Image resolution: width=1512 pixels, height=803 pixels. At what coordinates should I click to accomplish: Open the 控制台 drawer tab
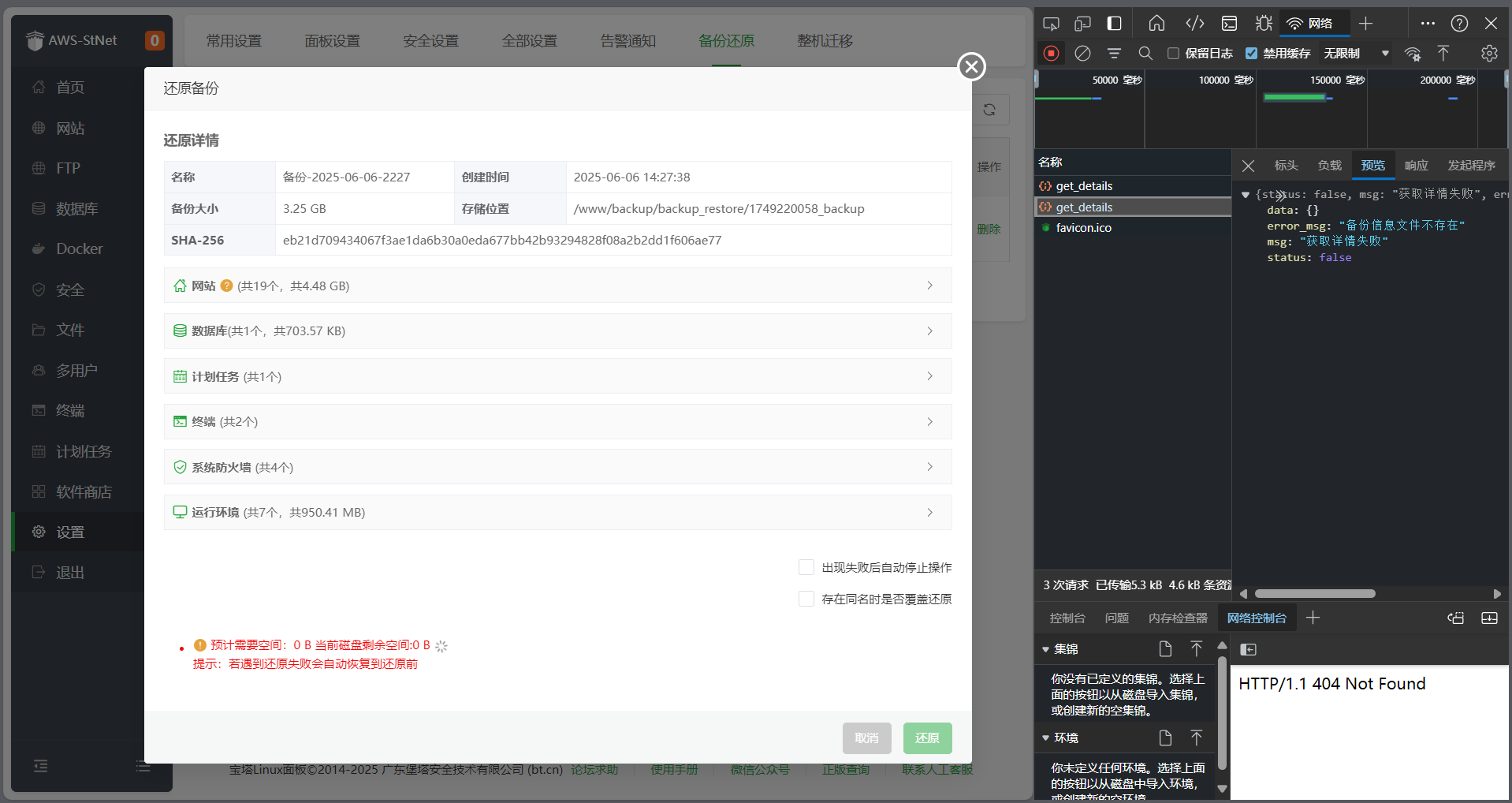pos(1067,618)
